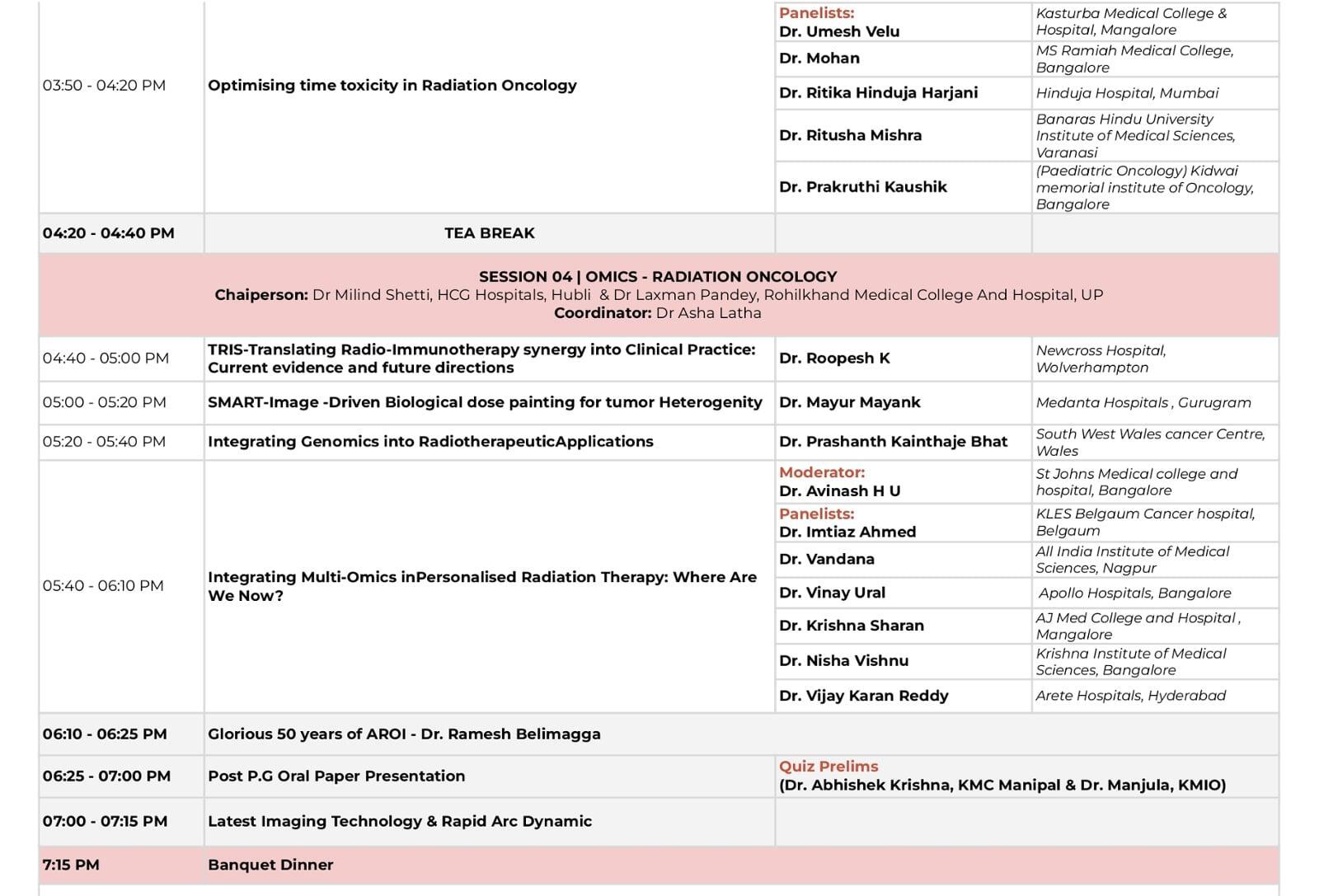The image size is (1319, 896).
Task: Select Dr. Vijay Karan Reddy entry
Action: click(863, 696)
